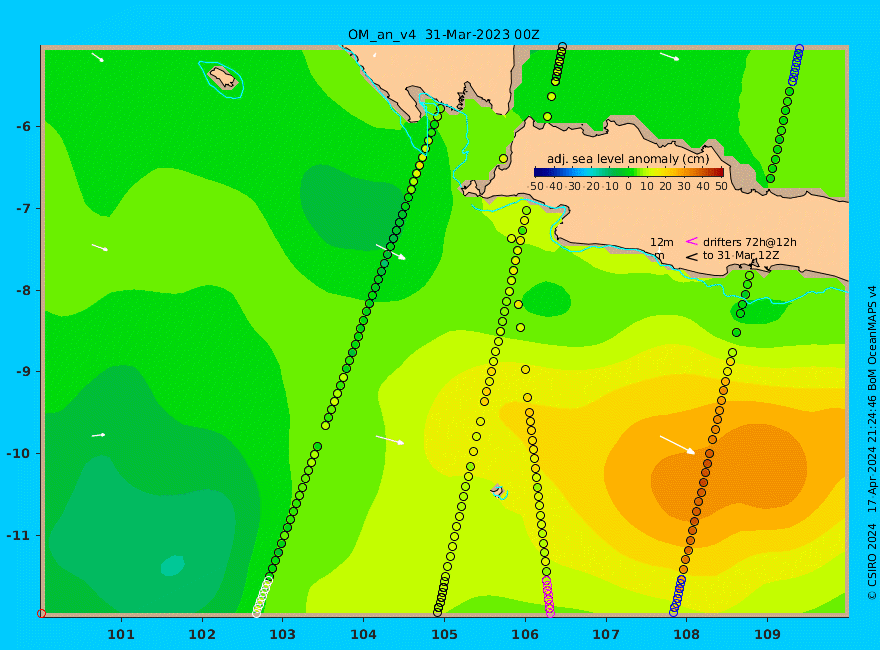Viewport: 880px width, 650px height.
Task: Click the red circle at the bottom-left map corner
Action: pyautogui.click(x=41, y=614)
